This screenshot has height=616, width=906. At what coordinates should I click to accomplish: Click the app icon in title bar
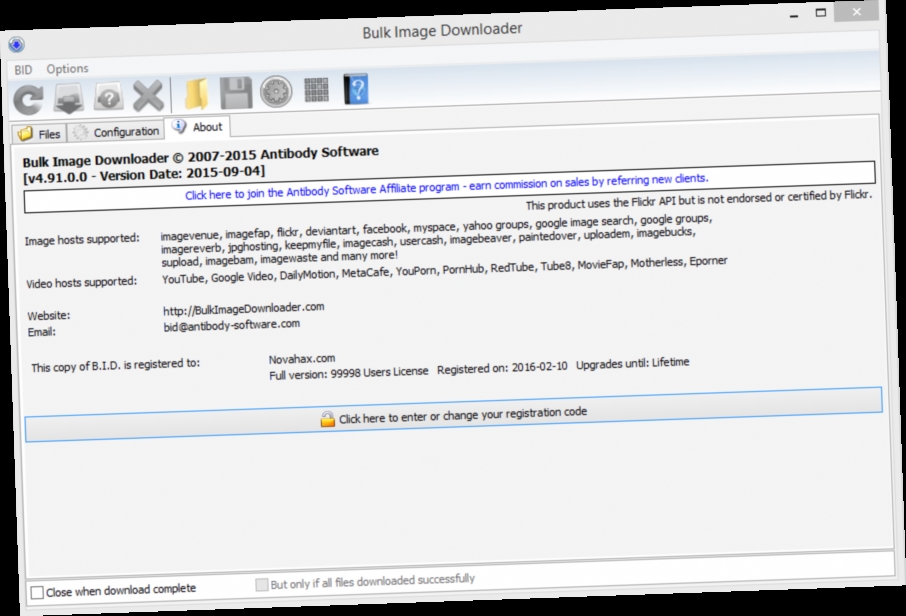(x=16, y=44)
